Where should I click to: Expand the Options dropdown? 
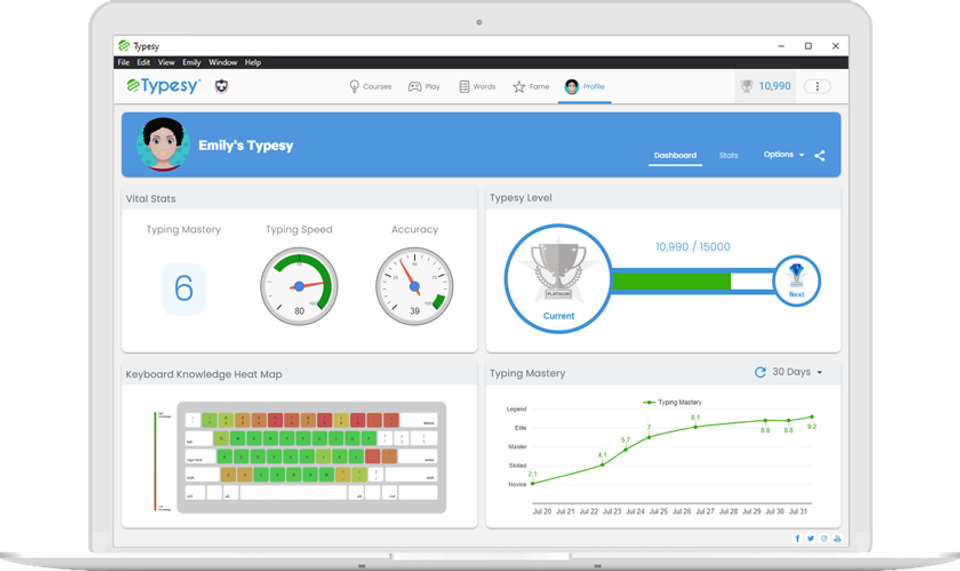pos(783,155)
